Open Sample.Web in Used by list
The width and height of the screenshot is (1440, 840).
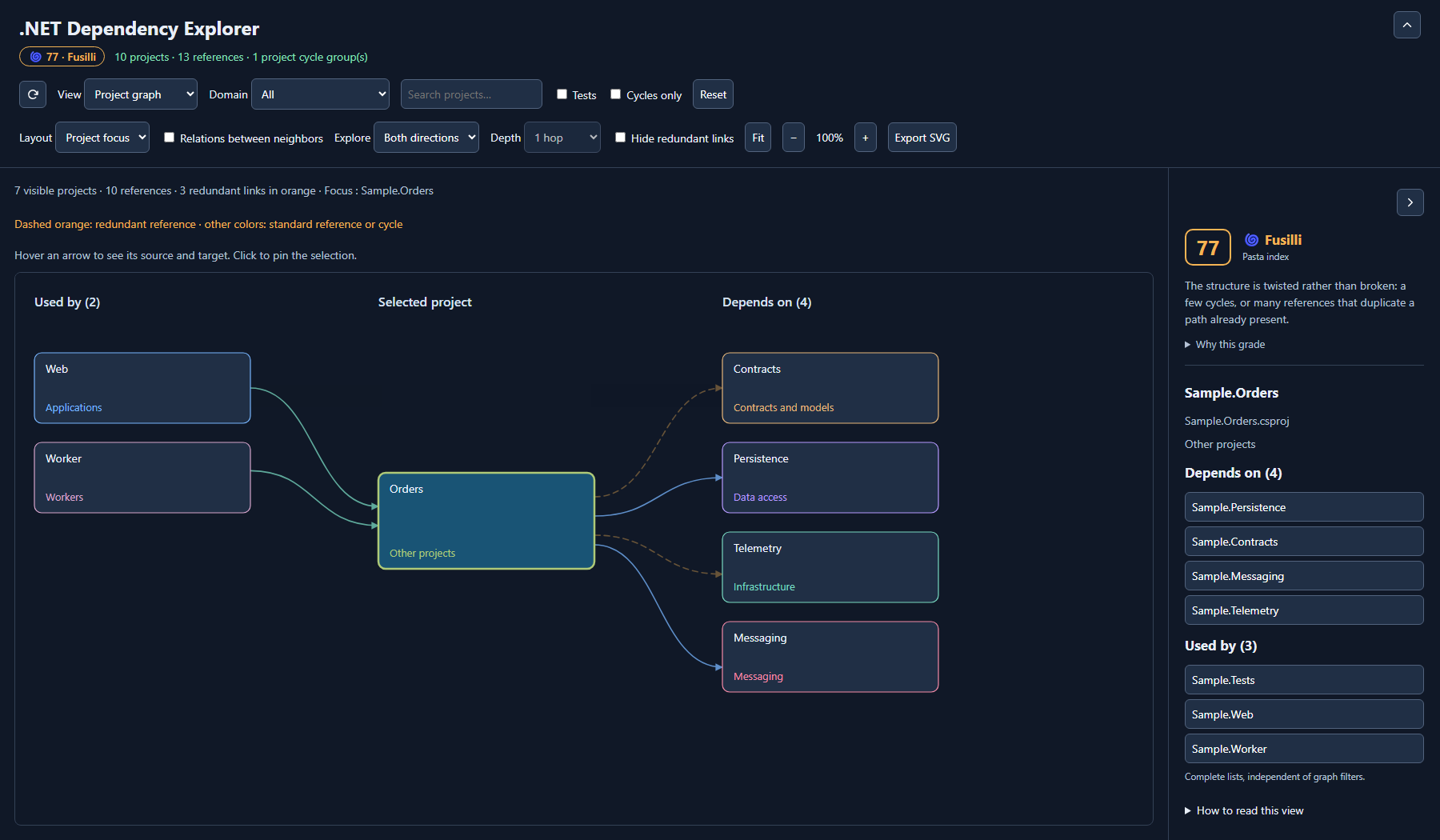[1304, 714]
